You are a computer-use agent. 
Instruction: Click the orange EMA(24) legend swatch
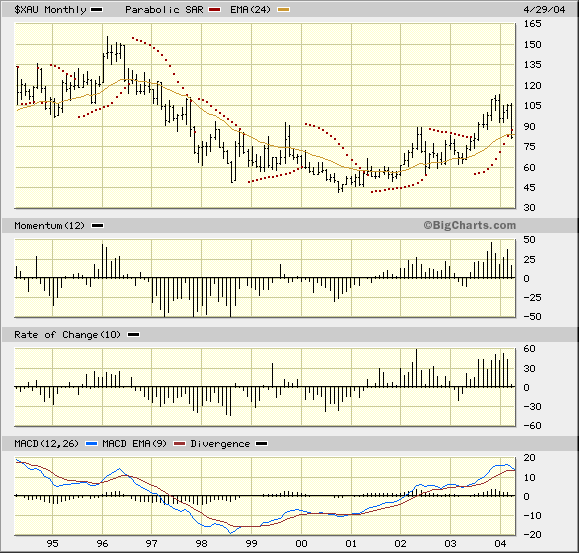point(284,10)
